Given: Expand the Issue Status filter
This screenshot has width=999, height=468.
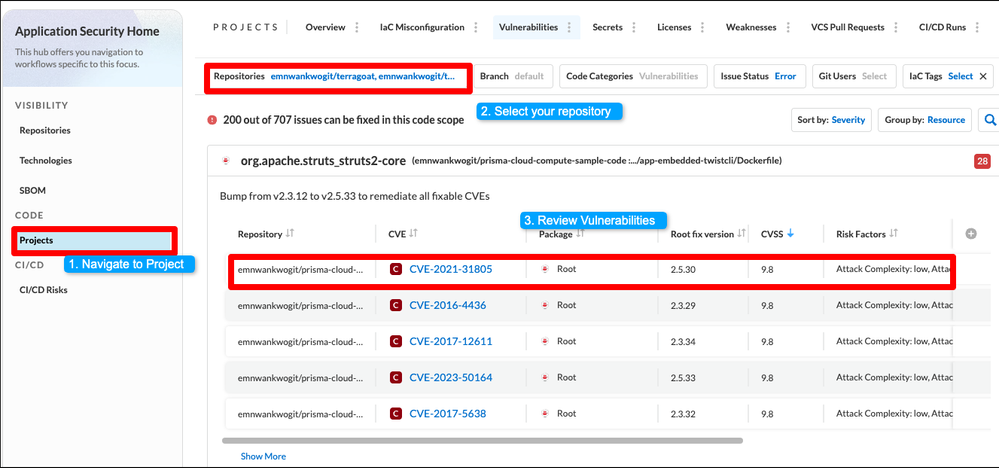Looking at the screenshot, I should point(758,76).
